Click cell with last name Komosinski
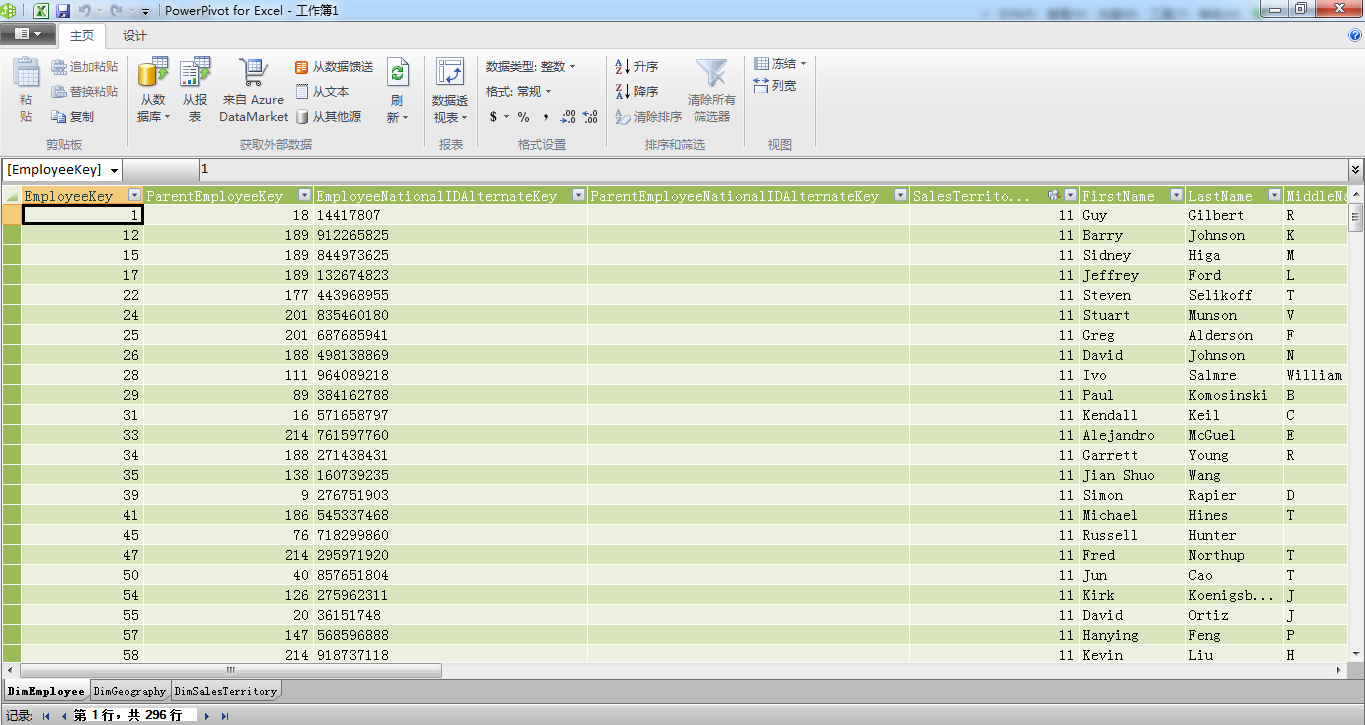Viewport: 1365px width, 725px height. (x=1234, y=395)
